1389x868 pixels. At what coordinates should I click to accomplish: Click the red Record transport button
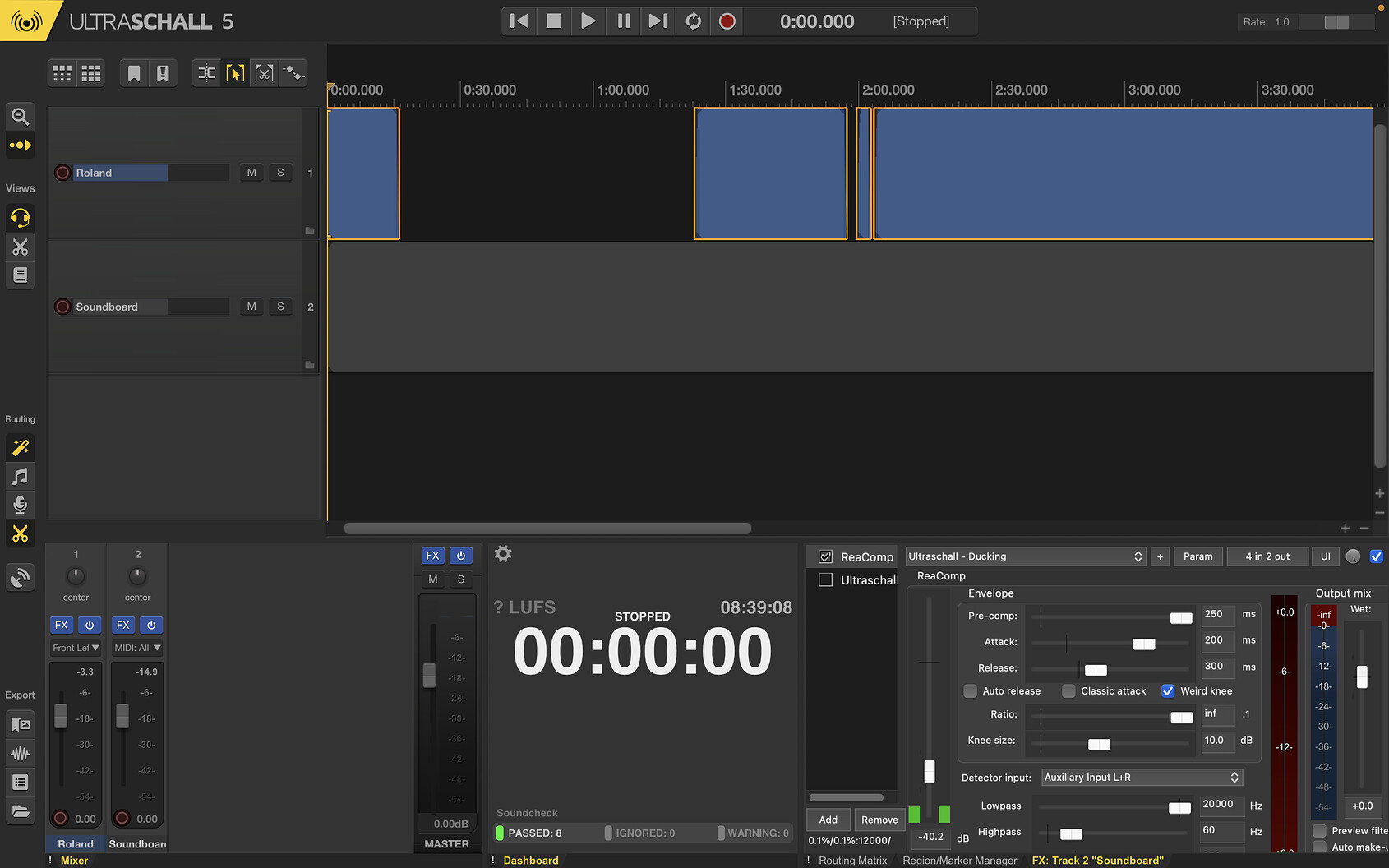[727, 21]
